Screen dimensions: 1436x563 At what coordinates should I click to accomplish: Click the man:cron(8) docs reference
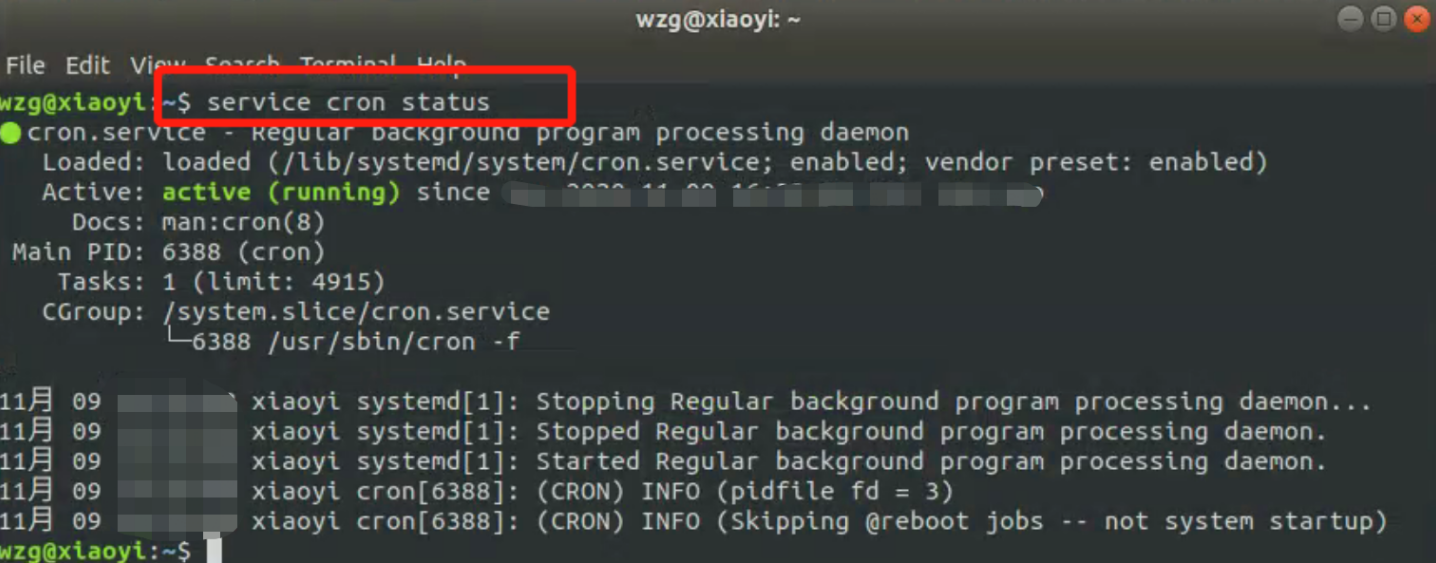(243, 222)
